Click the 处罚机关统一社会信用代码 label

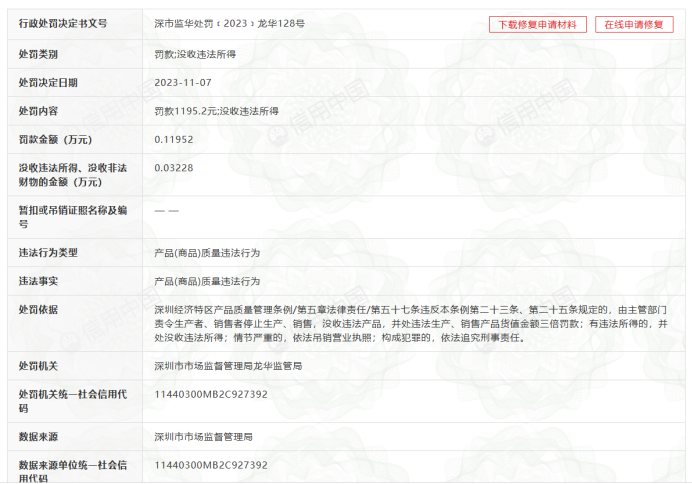pyautogui.click(x=73, y=401)
